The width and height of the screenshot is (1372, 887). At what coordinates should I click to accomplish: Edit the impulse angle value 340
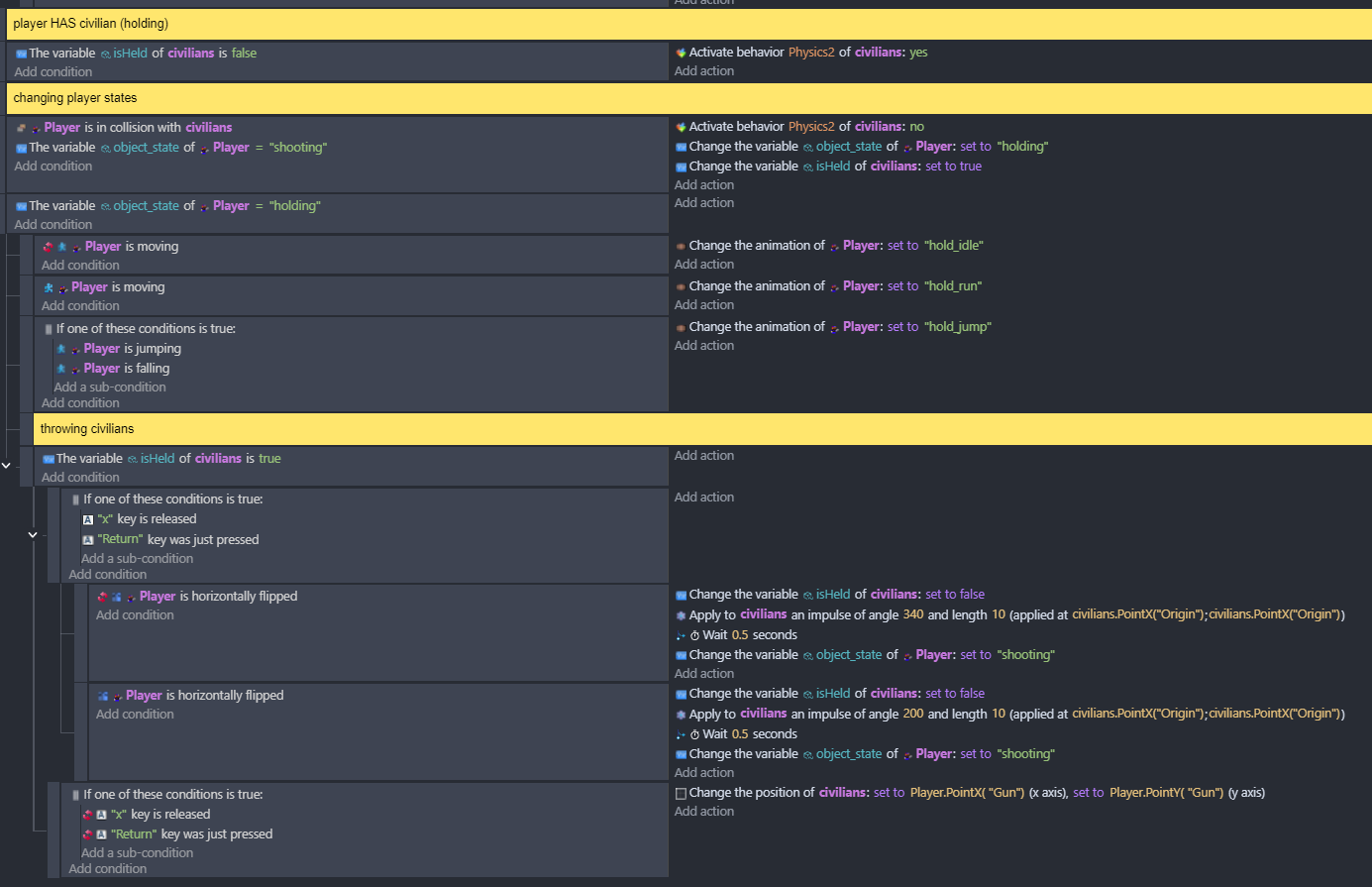pyautogui.click(x=912, y=614)
